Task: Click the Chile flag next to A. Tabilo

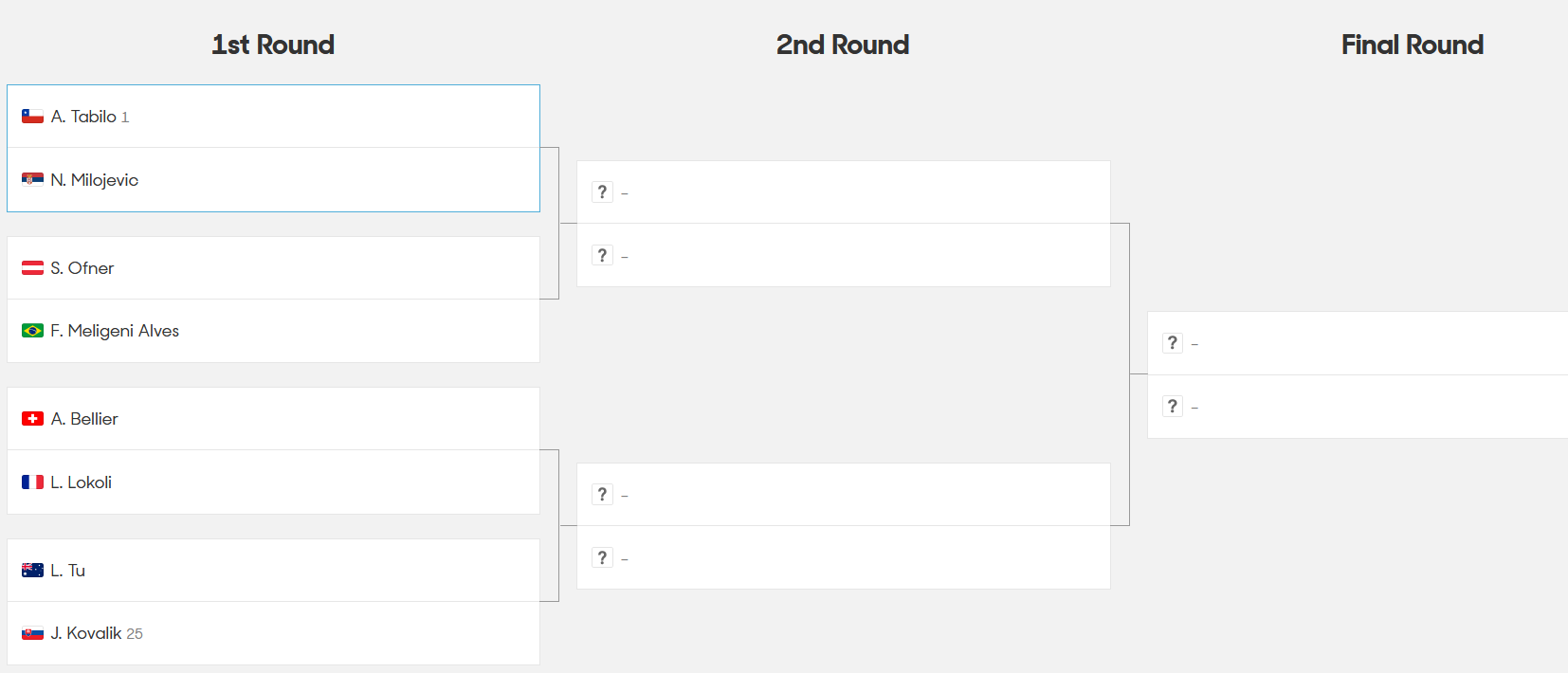Action: pos(32,117)
